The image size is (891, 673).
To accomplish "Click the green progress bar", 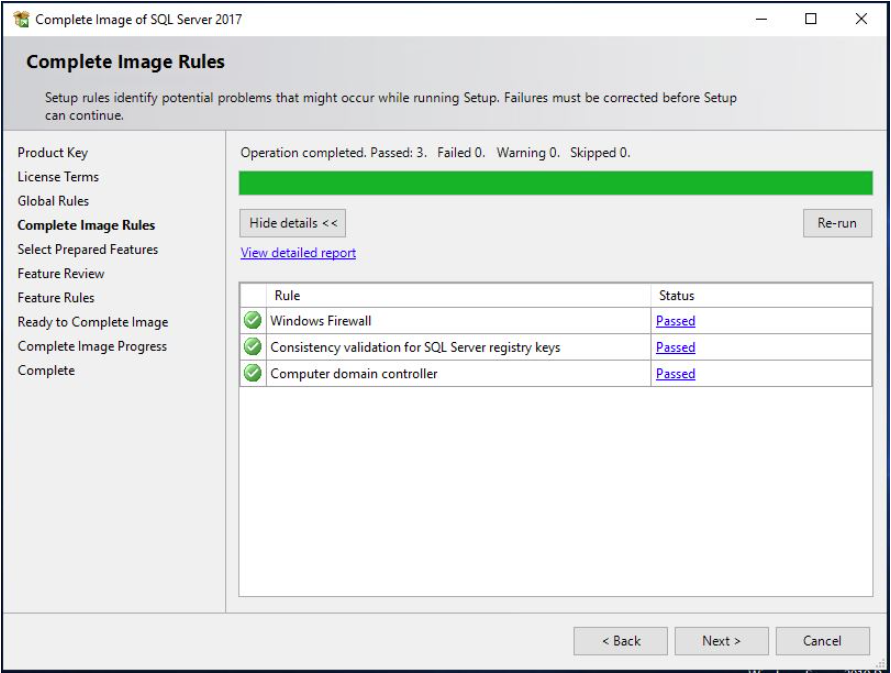I will point(555,183).
